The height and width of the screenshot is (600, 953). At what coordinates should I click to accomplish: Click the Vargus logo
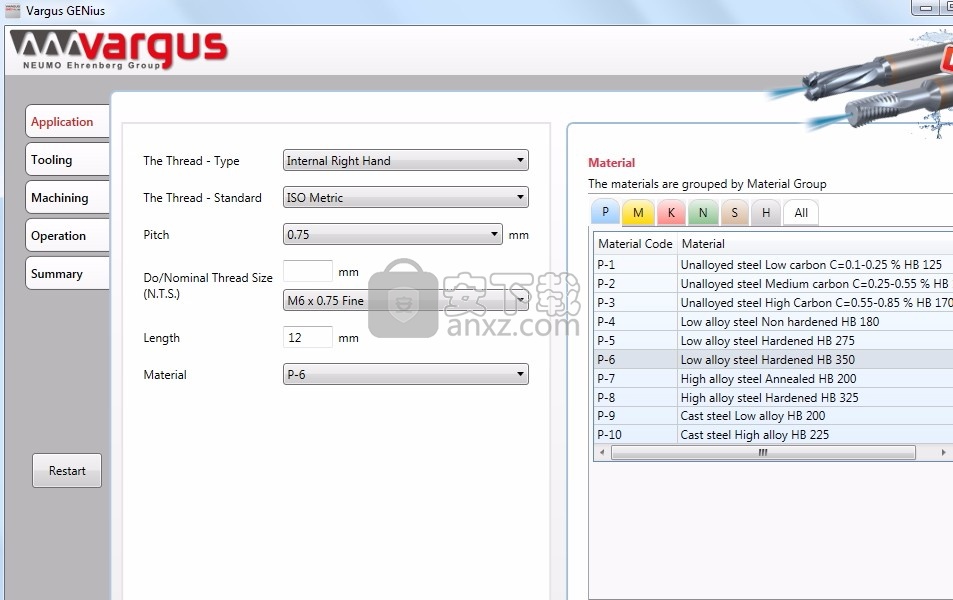(119, 49)
